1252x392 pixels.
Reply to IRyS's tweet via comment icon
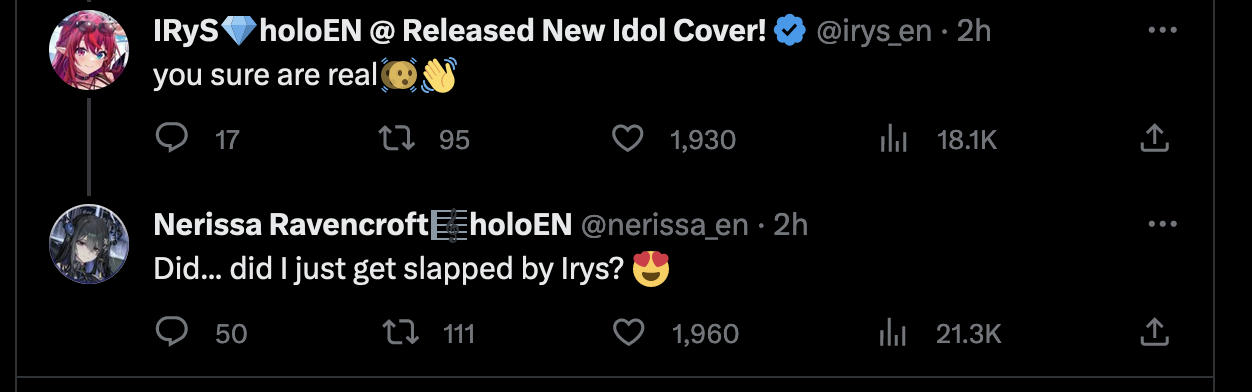[172, 138]
